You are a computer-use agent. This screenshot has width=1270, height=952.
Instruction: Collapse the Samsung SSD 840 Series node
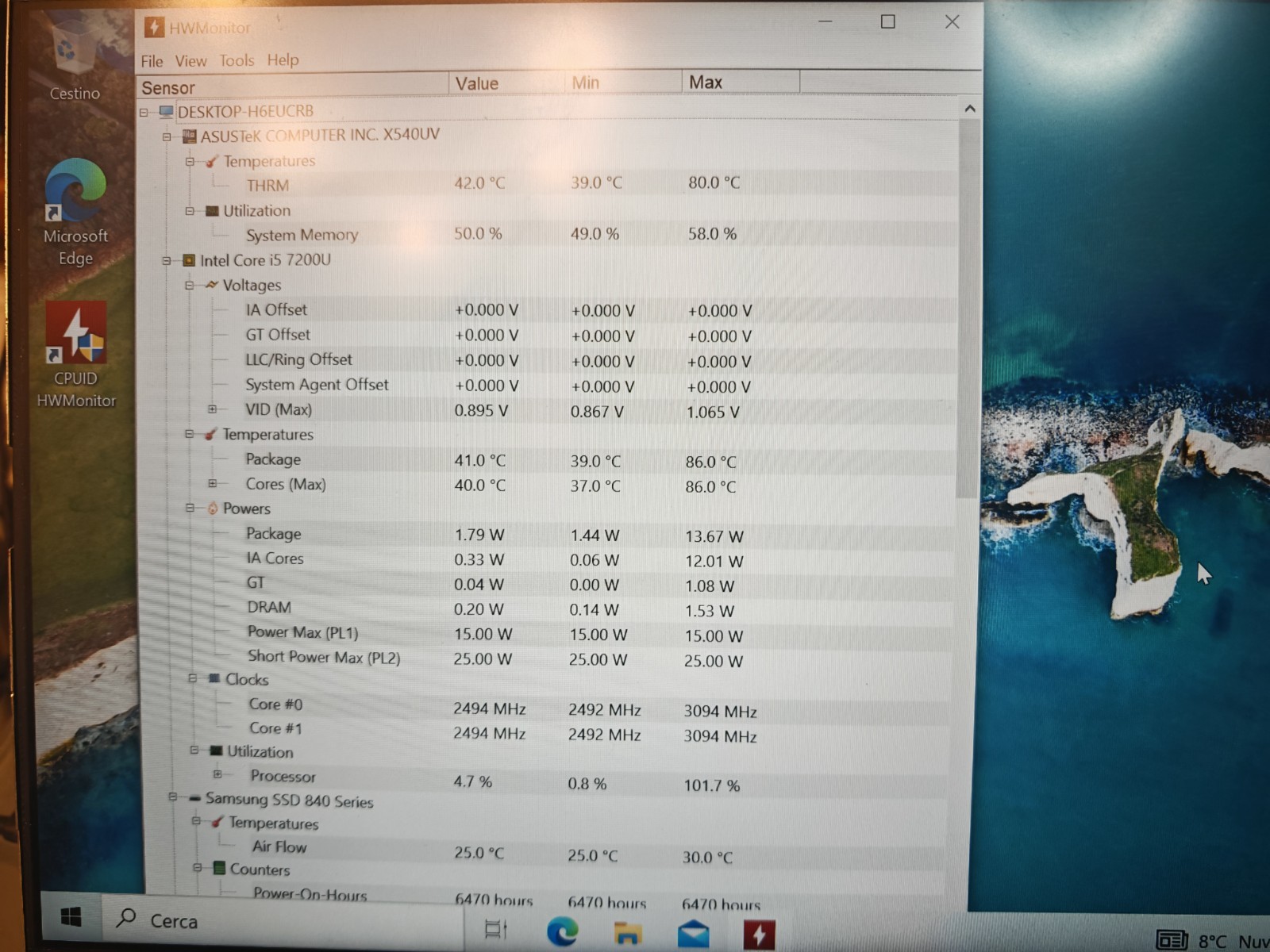click(172, 797)
